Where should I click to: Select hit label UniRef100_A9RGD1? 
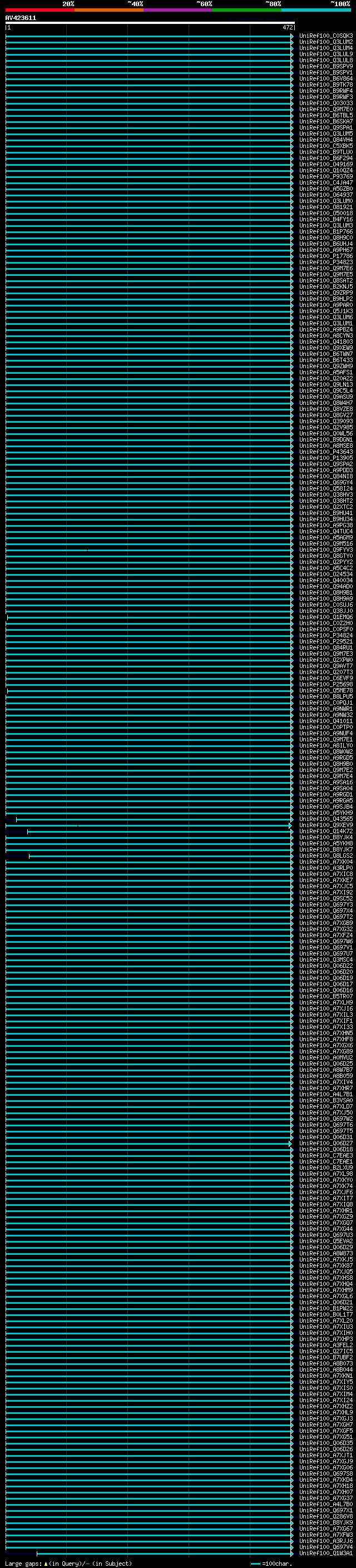(326, 794)
